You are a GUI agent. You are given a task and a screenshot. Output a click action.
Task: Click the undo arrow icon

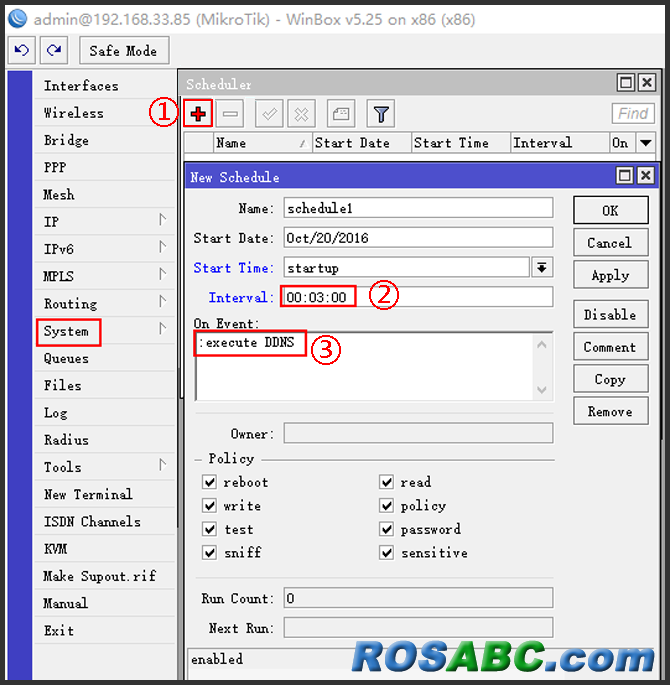pos(21,50)
